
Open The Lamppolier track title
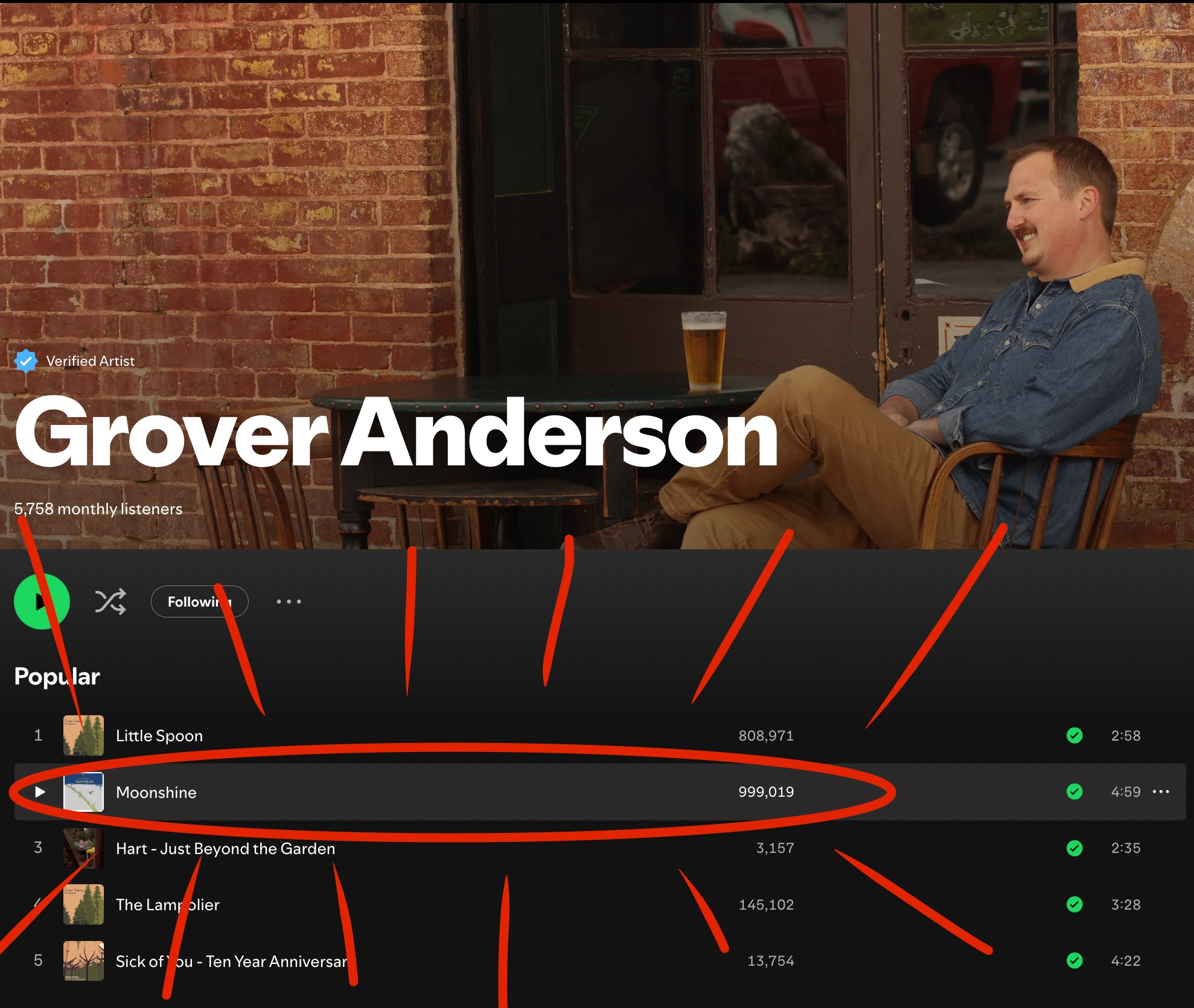coord(168,905)
